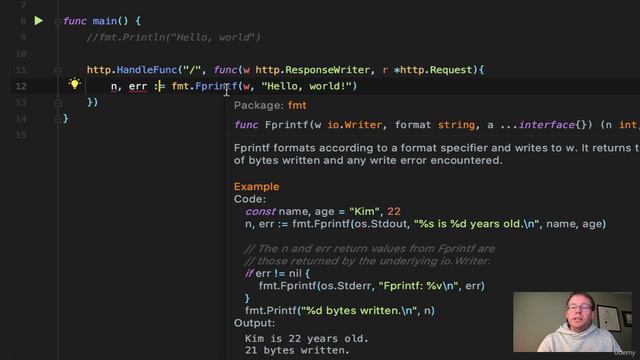Click the 'Code:' label in popup
Viewport: 640px width, 360px height.
(250, 199)
